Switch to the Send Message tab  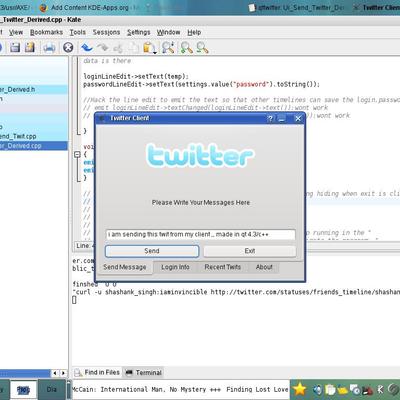pos(125,267)
